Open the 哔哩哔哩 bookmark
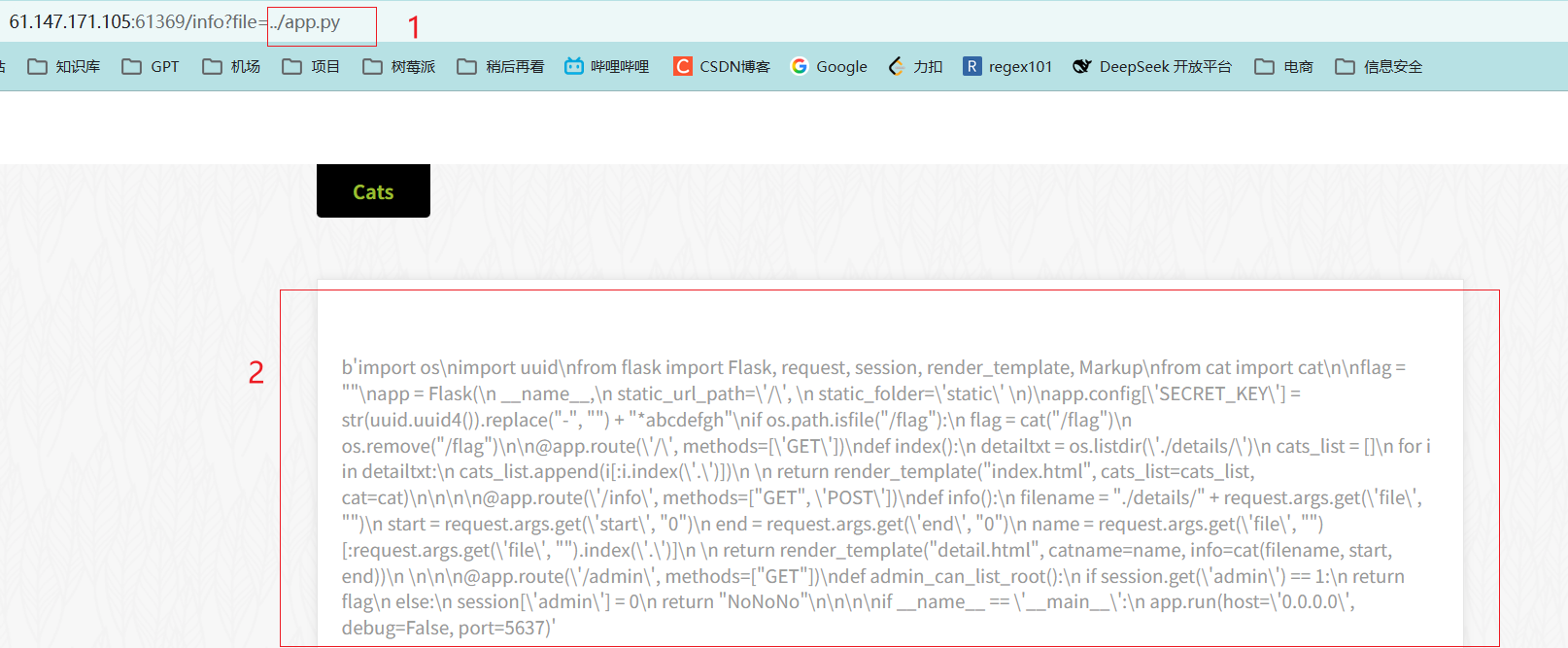The height and width of the screenshot is (648, 1568). 607,66
